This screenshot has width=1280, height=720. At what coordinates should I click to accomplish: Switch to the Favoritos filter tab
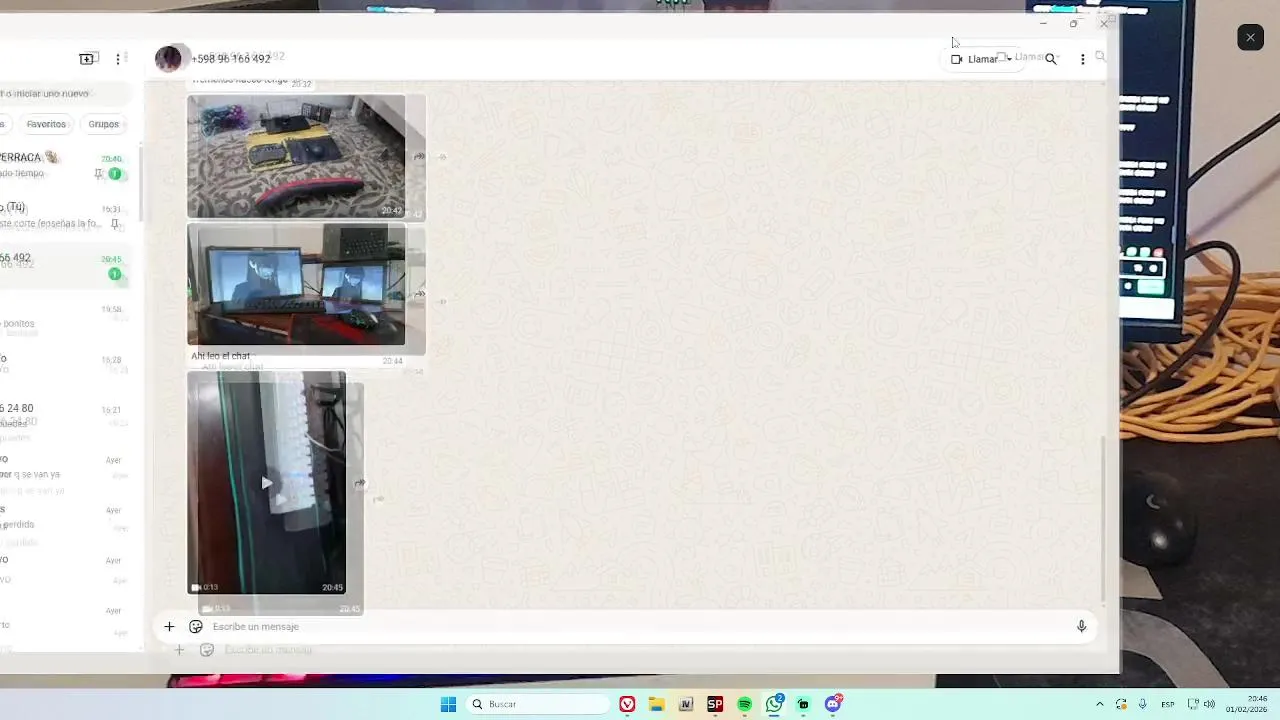[x=46, y=124]
